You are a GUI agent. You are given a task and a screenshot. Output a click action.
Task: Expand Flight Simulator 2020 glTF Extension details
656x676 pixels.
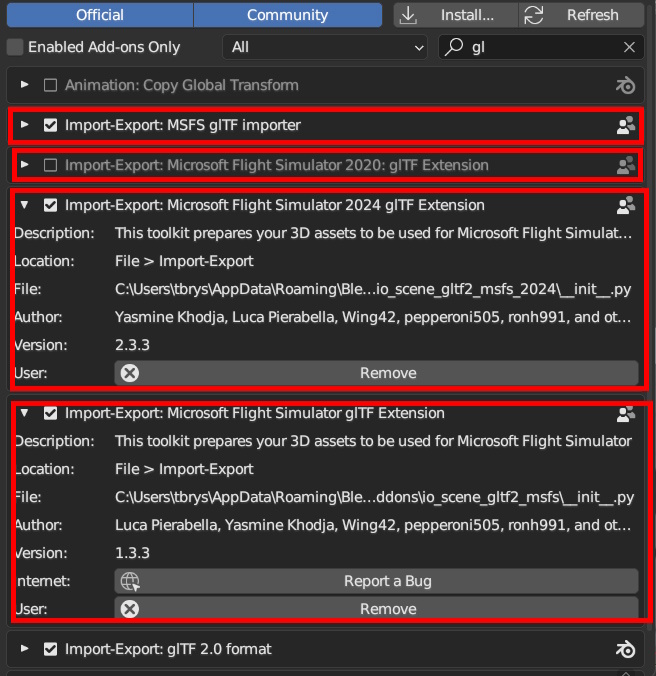25,165
